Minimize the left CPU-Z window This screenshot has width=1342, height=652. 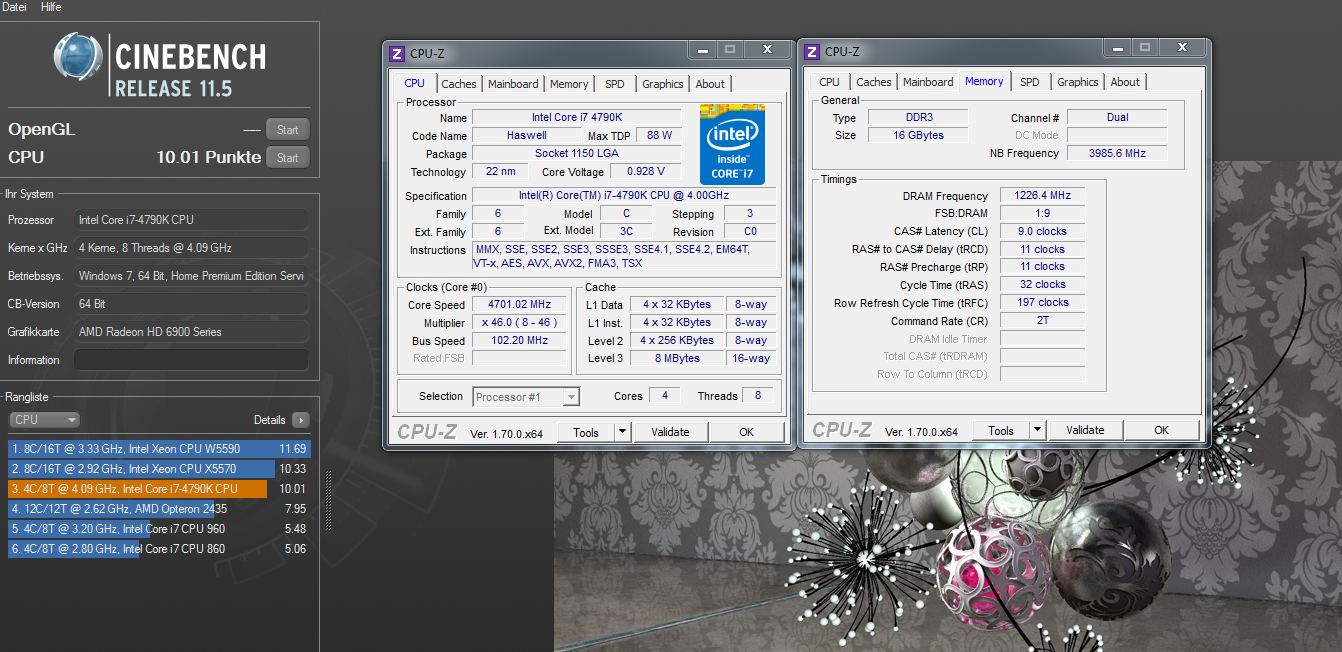coord(702,49)
